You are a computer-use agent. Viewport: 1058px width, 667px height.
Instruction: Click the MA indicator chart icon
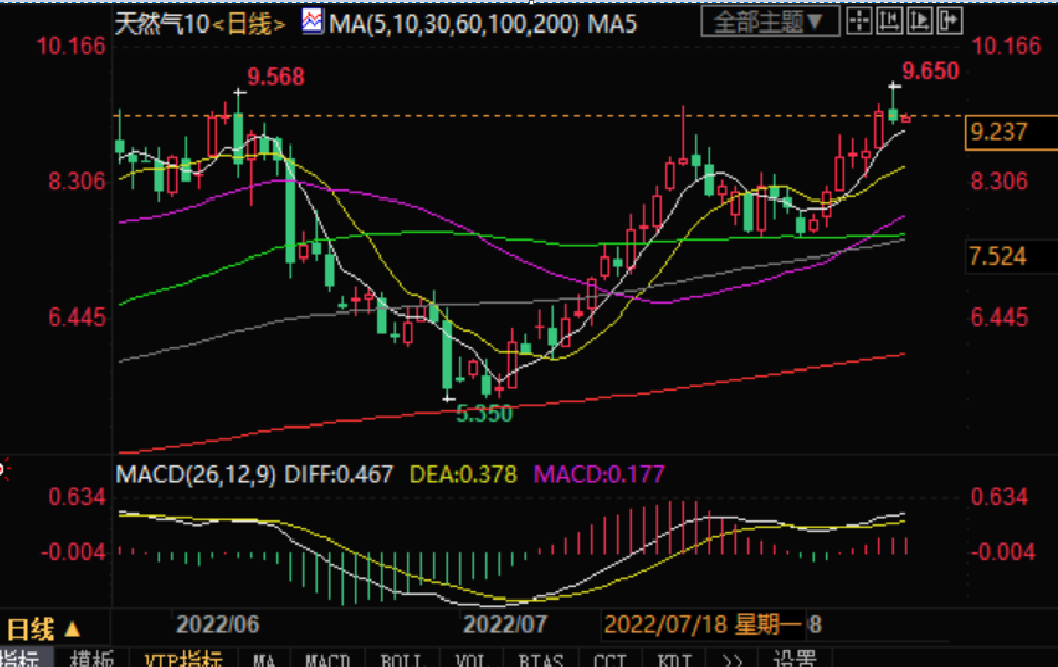click(312, 20)
